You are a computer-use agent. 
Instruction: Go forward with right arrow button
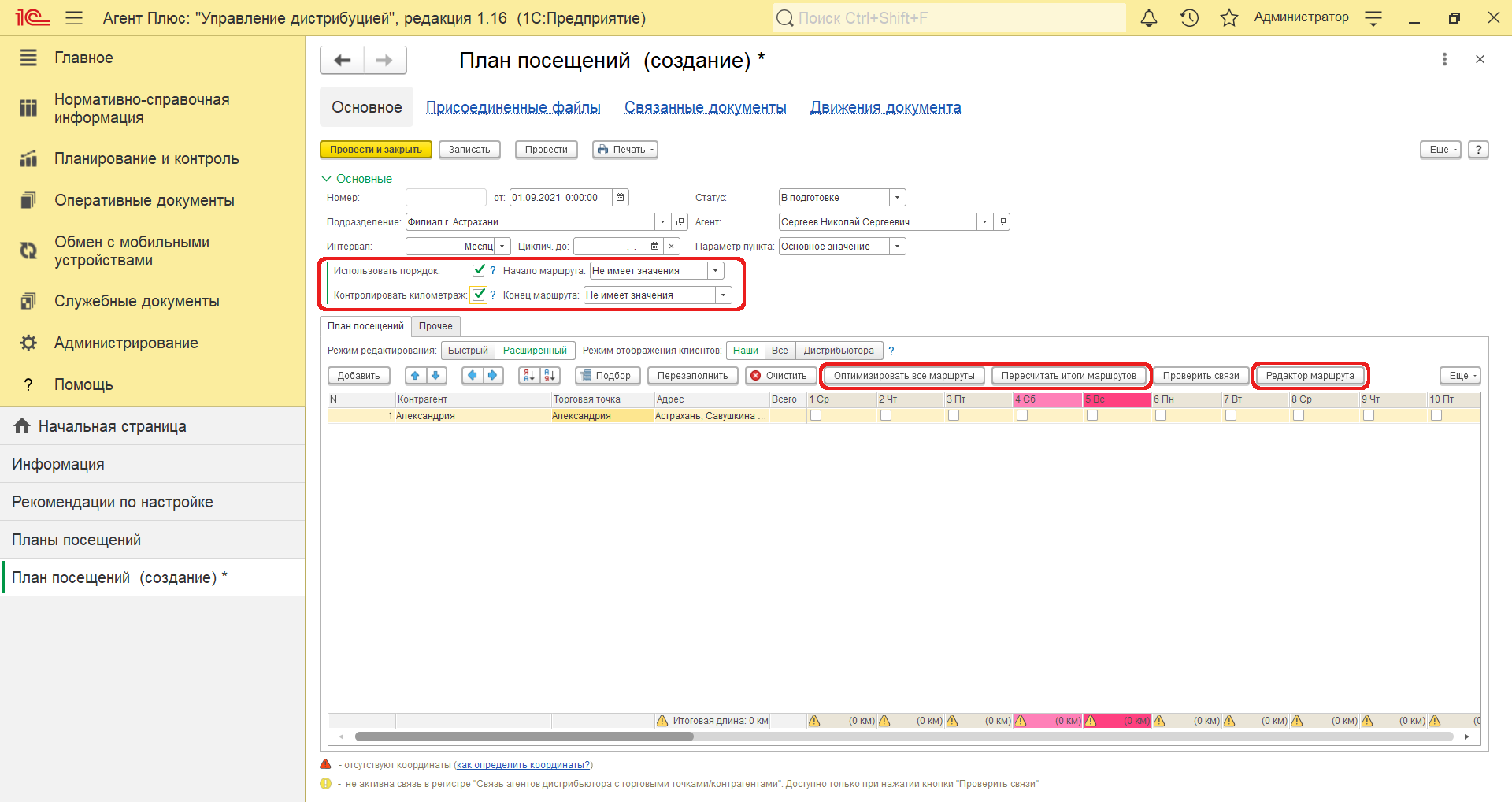384,60
